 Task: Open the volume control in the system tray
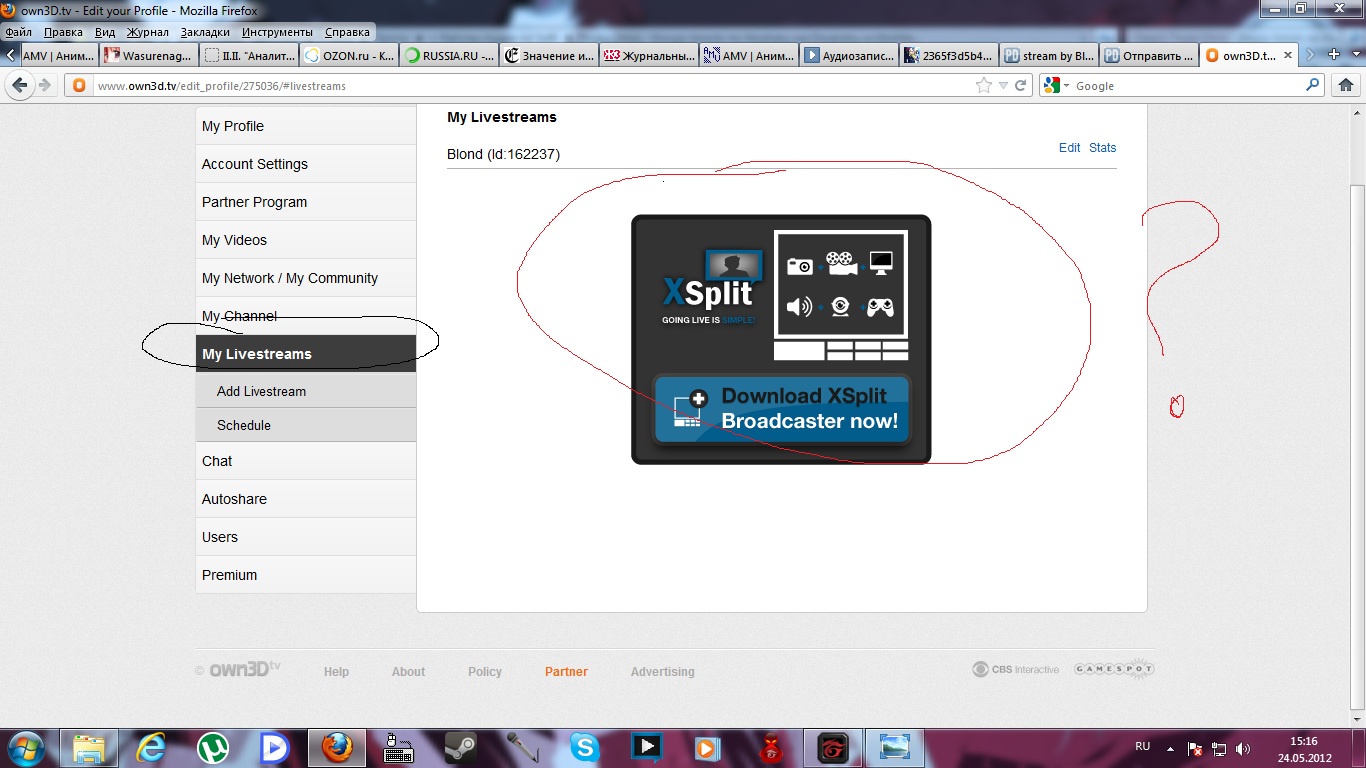(x=1242, y=748)
